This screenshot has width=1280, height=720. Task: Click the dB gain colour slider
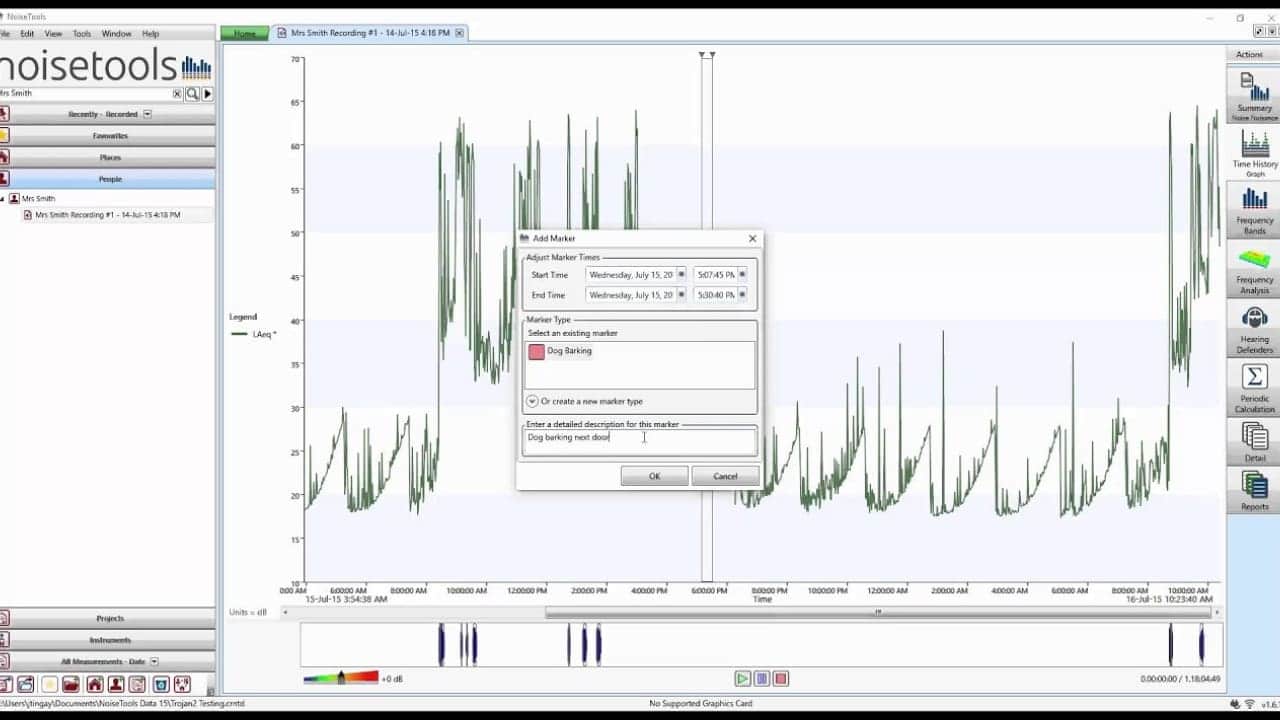tap(341, 678)
